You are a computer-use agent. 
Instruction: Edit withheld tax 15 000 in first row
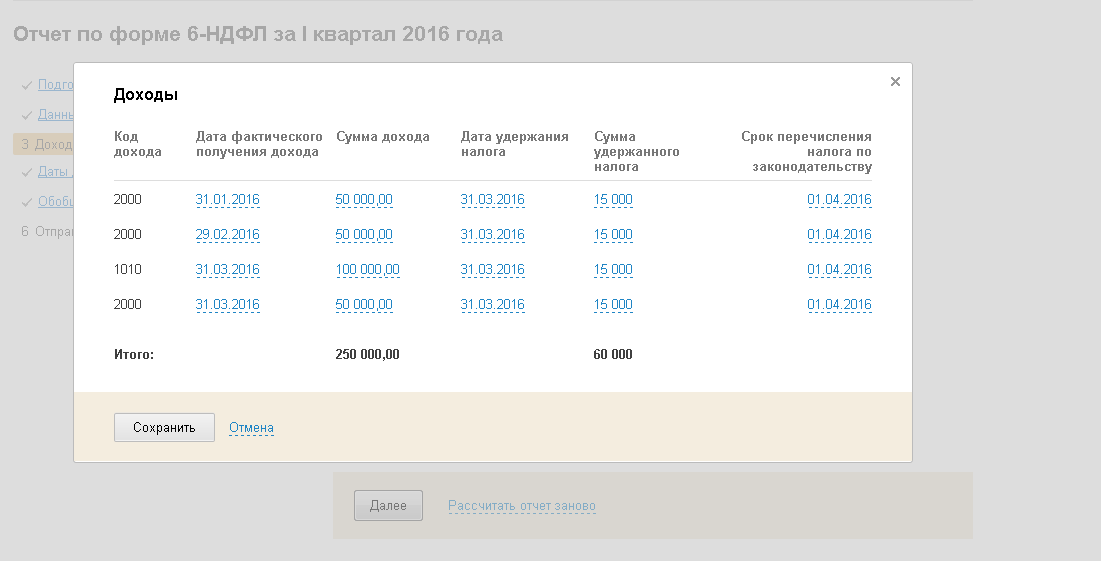tap(613, 200)
